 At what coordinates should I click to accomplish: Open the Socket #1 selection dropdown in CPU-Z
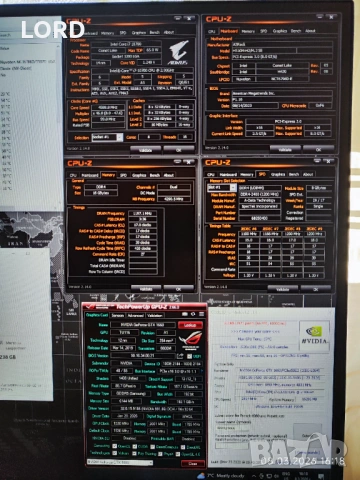[107, 137]
